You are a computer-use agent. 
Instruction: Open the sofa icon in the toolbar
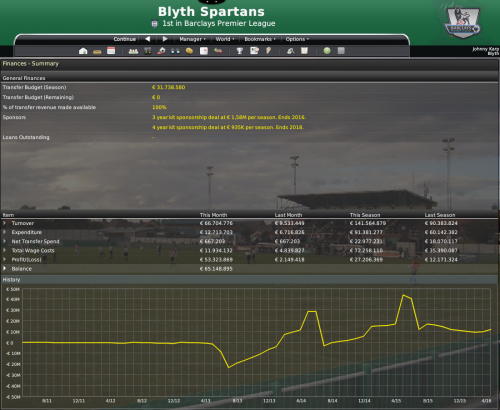[x=97, y=51]
